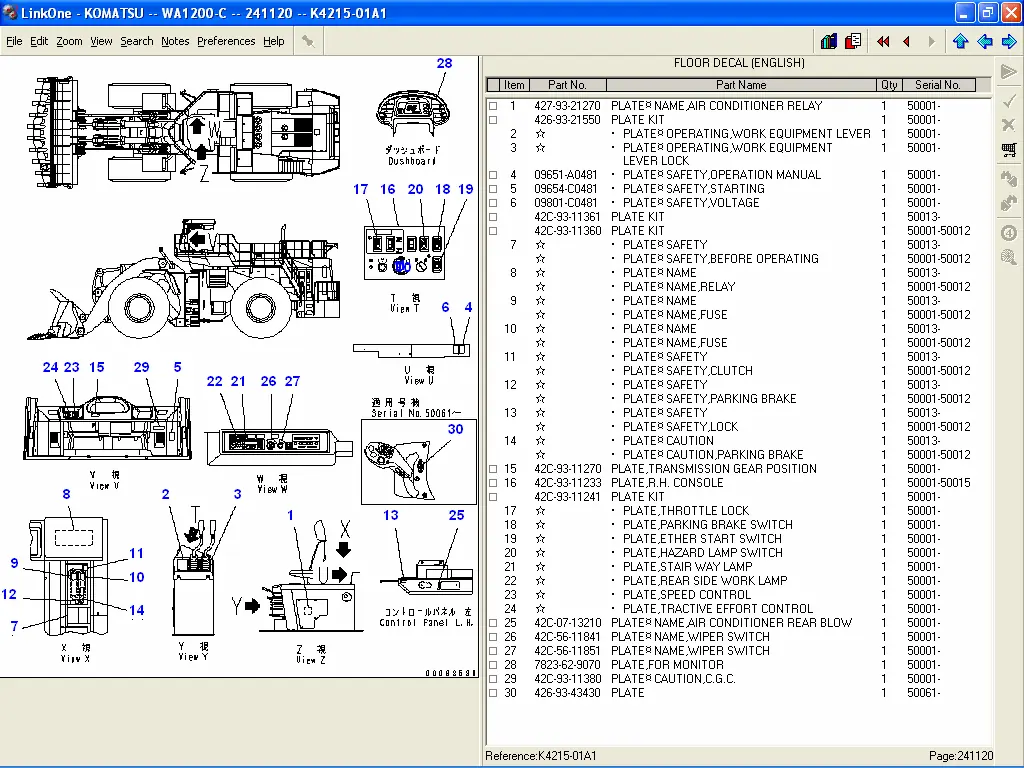The image size is (1024, 768).
Task: Go to previous page red arrow
Action: (906, 42)
